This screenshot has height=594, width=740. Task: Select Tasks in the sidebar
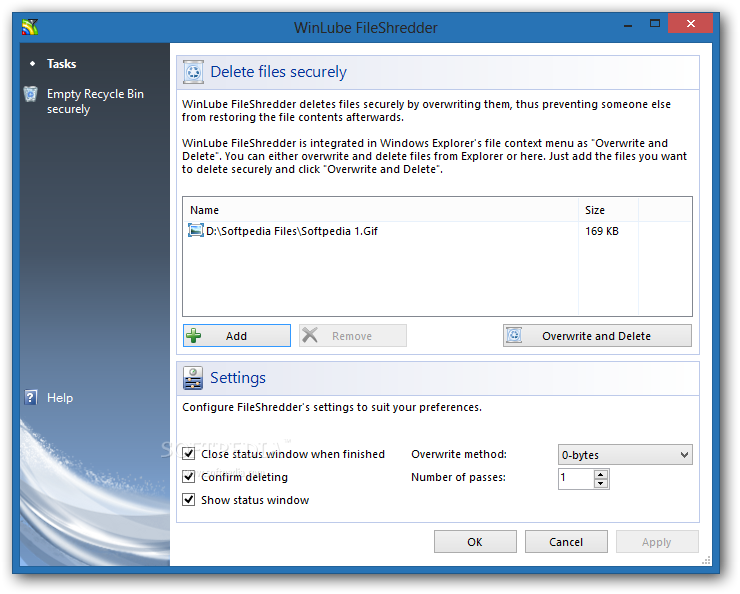(61, 64)
